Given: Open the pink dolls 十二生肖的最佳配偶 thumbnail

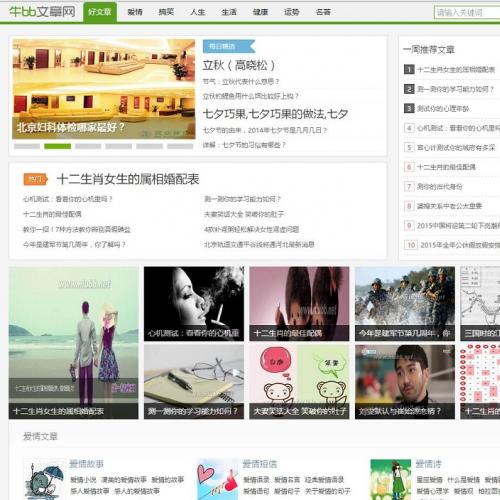Looking at the screenshot, I should click(299, 304).
